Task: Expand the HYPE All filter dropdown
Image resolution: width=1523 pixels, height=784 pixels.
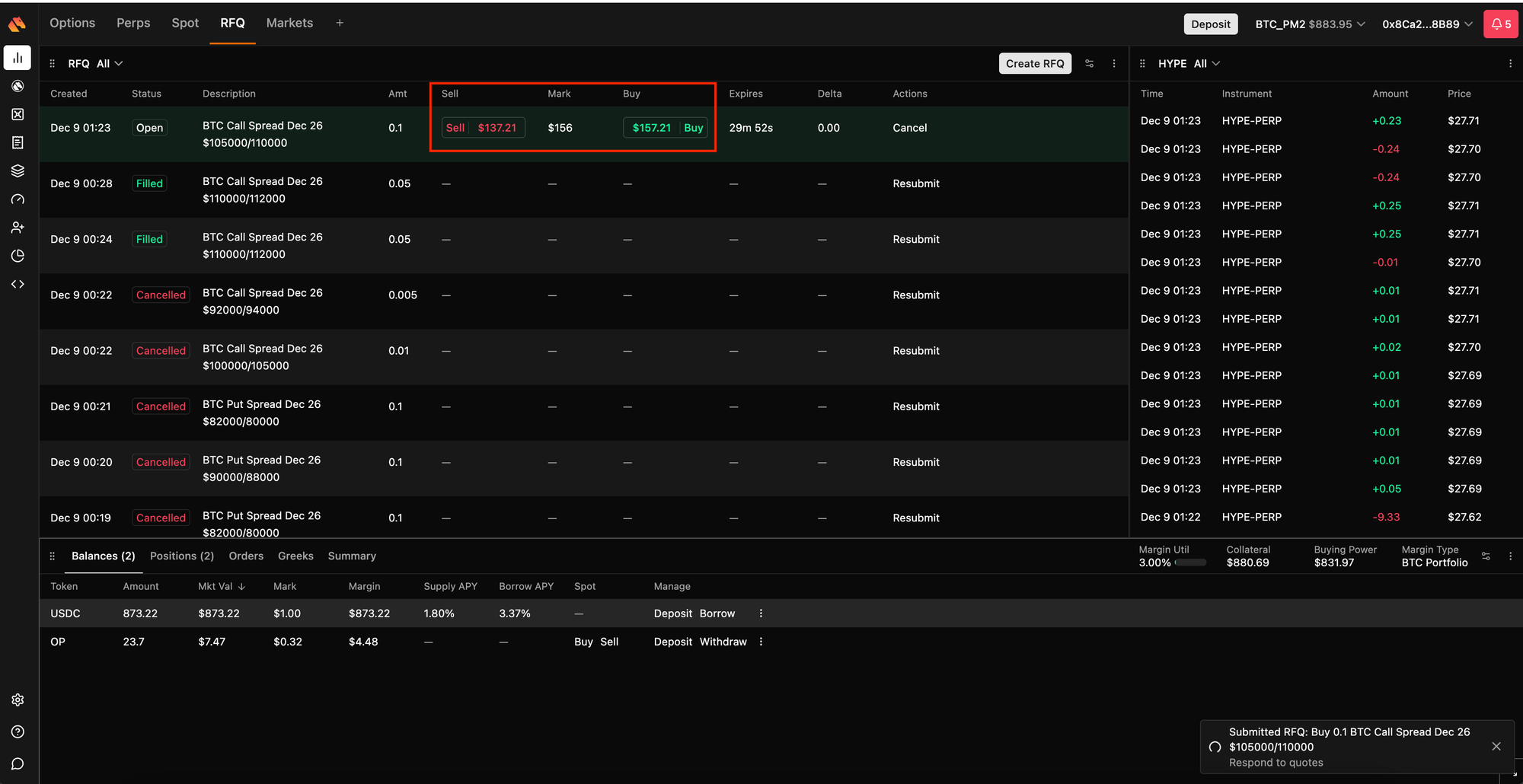Action: [x=1206, y=64]
